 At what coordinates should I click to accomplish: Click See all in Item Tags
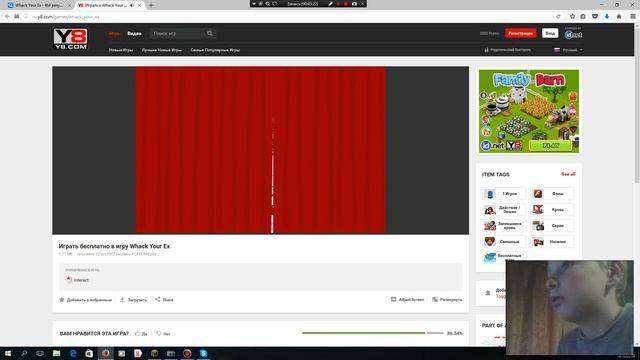tap(568, 174)
